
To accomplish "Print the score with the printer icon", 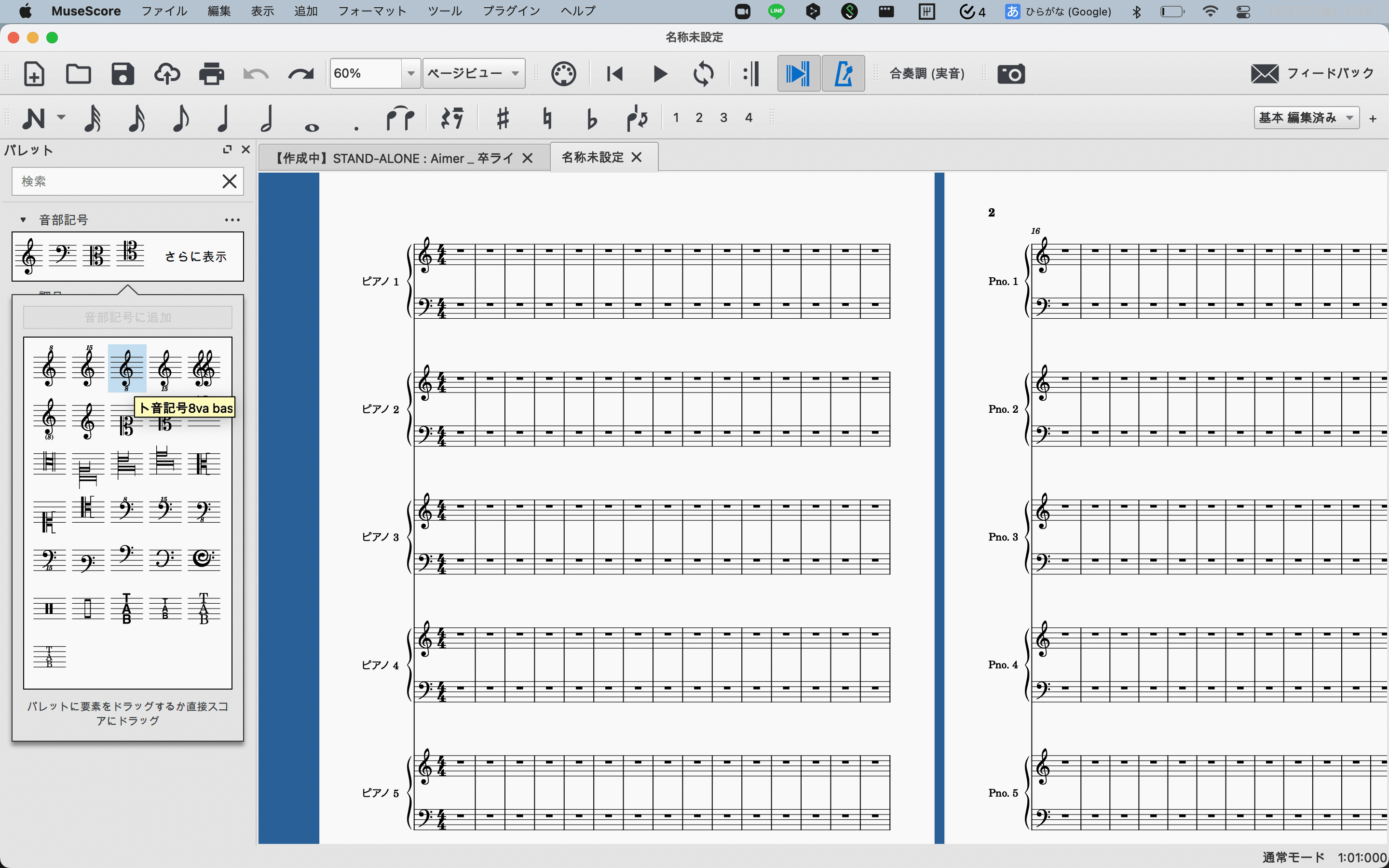I will tap(211, 74).
